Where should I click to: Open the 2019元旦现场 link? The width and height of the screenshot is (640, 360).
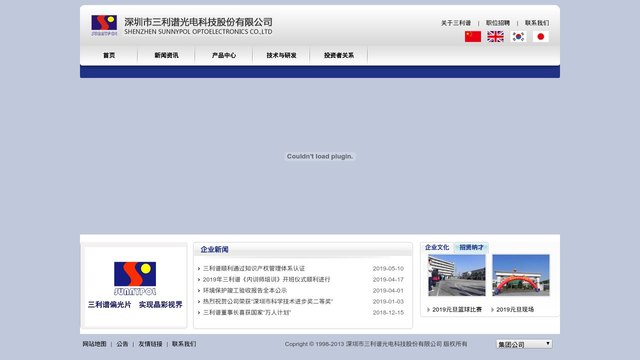515,310
